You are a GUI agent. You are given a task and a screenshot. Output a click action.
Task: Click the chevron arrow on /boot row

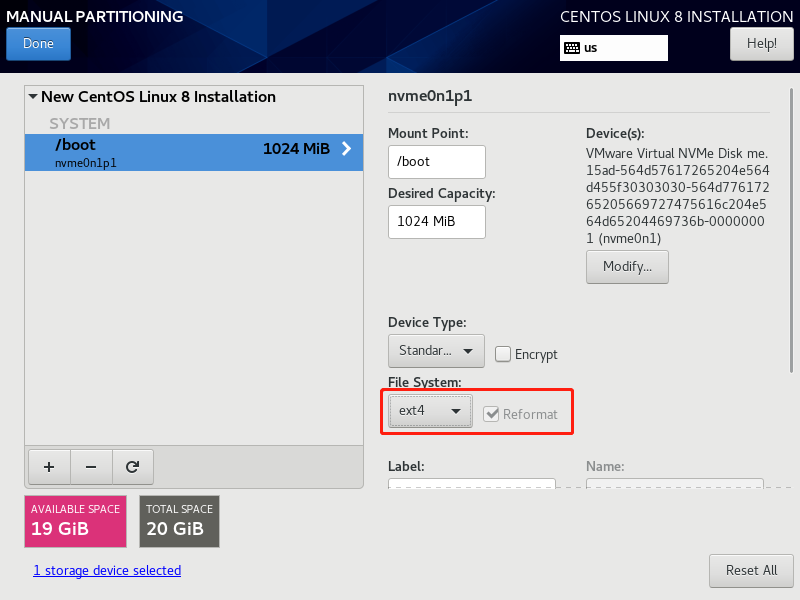(x=346, y=148)
